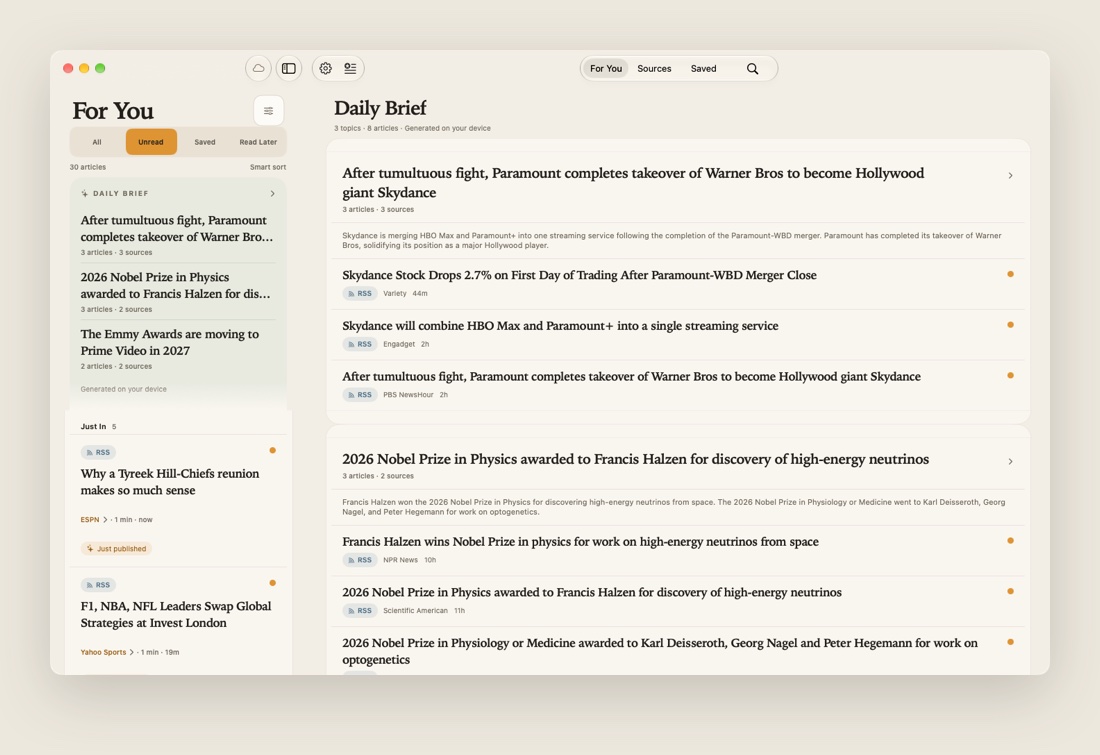Expand Nobel Prize in Physics topic chevron

[1010, 462]
